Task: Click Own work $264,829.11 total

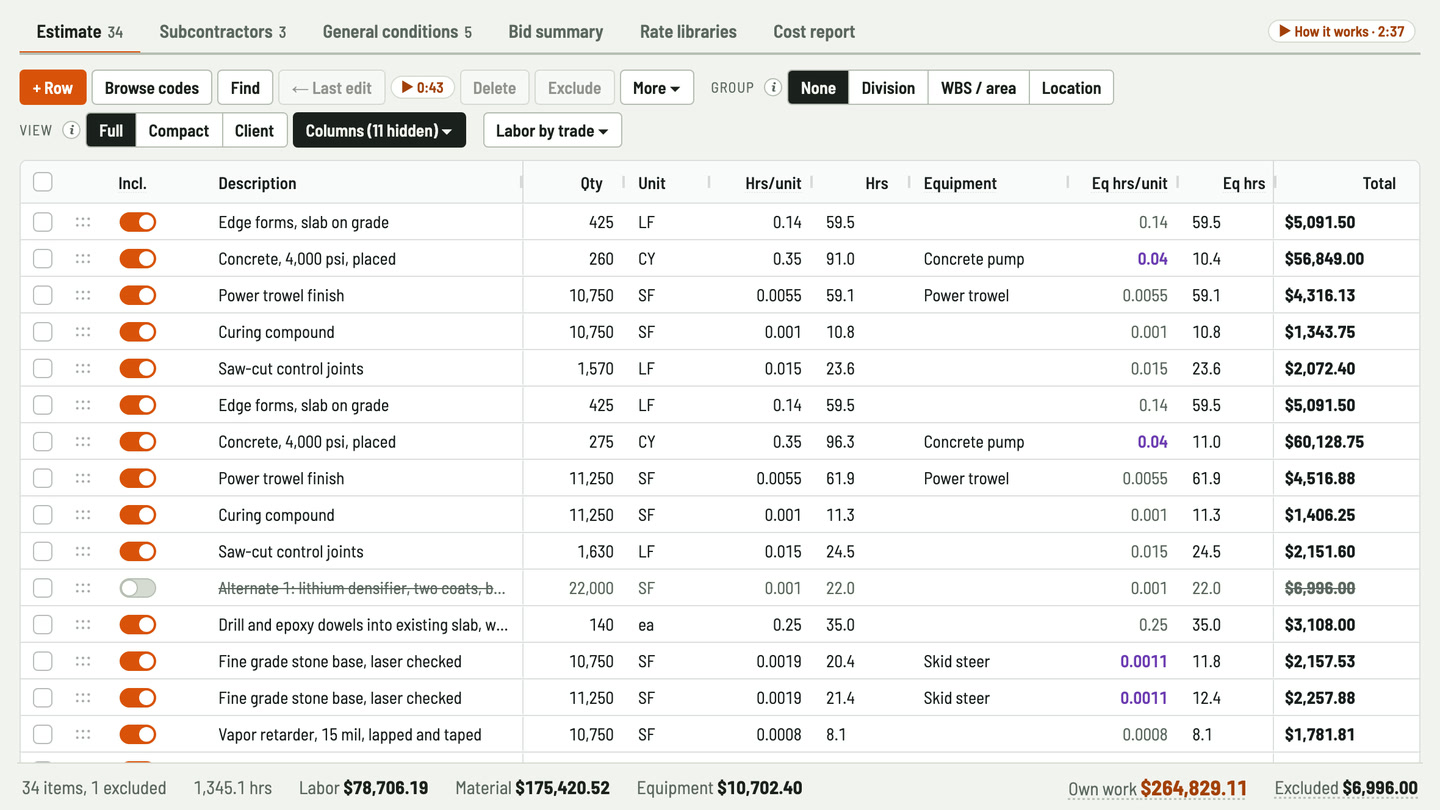Action: click(1157, 788)
